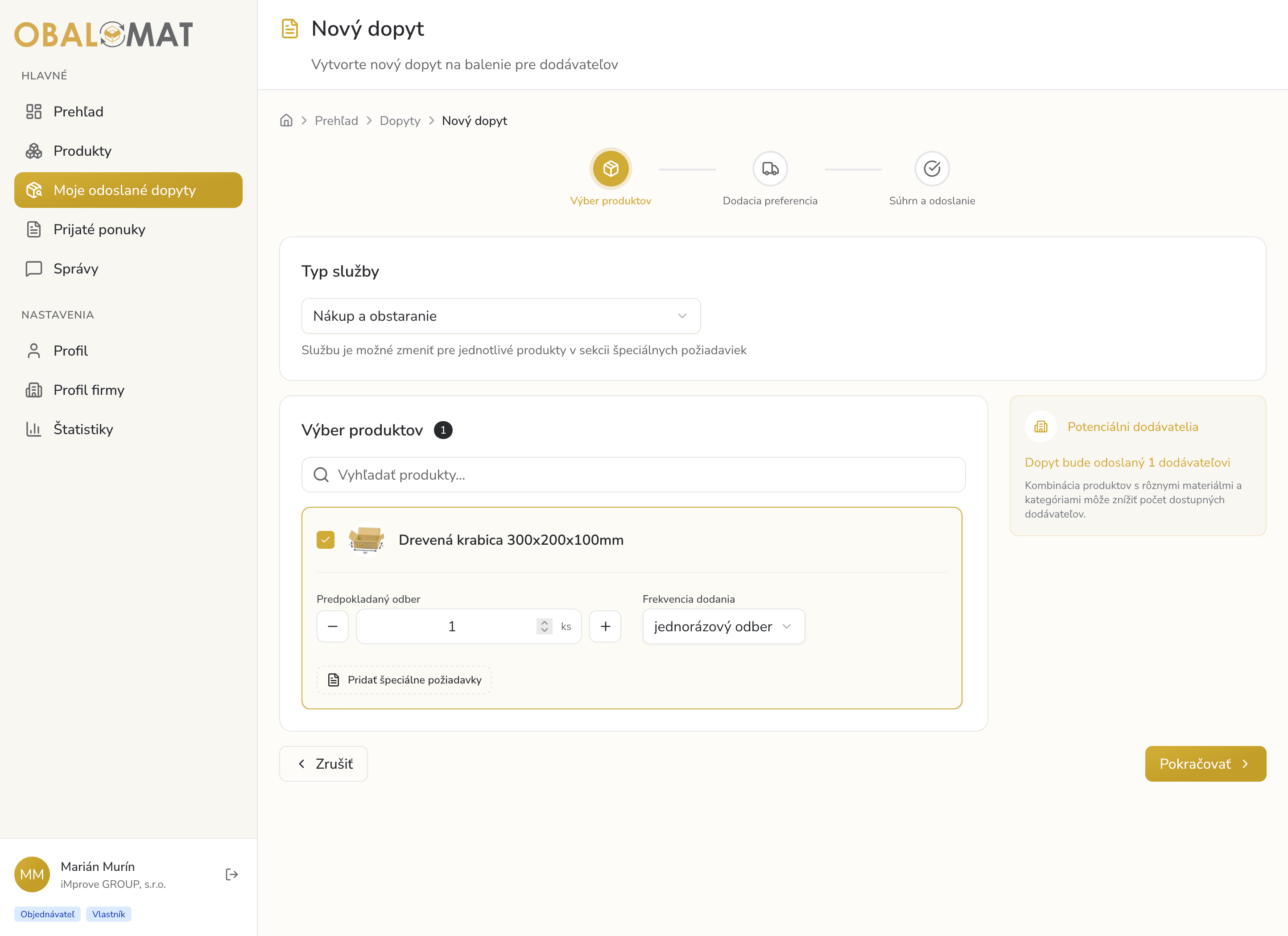Click the Dodacia preferencia truck step icon
Viewport: 1288px width, 936px height.
pos(769,169)
